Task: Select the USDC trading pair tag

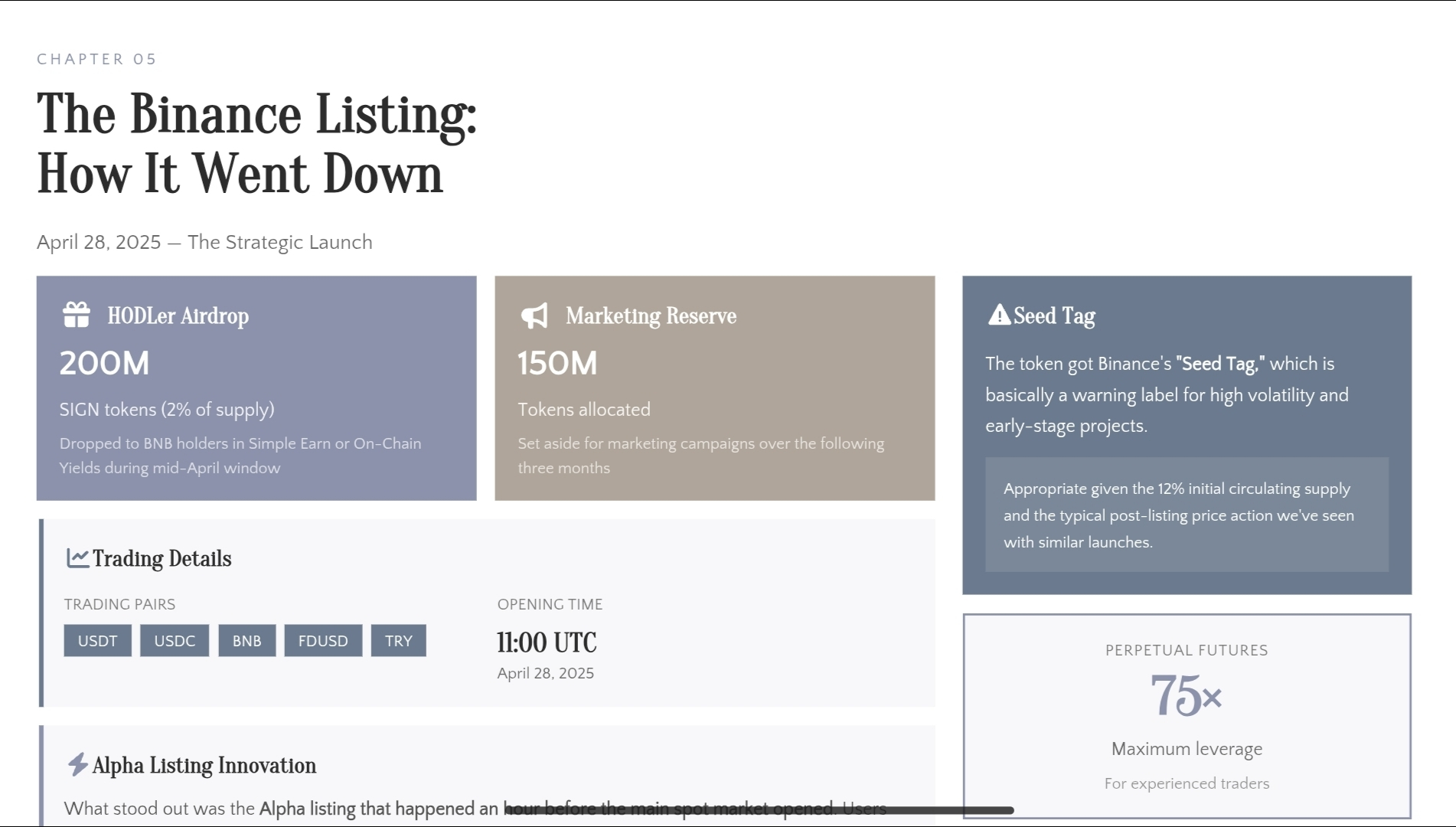Action: 175,641
